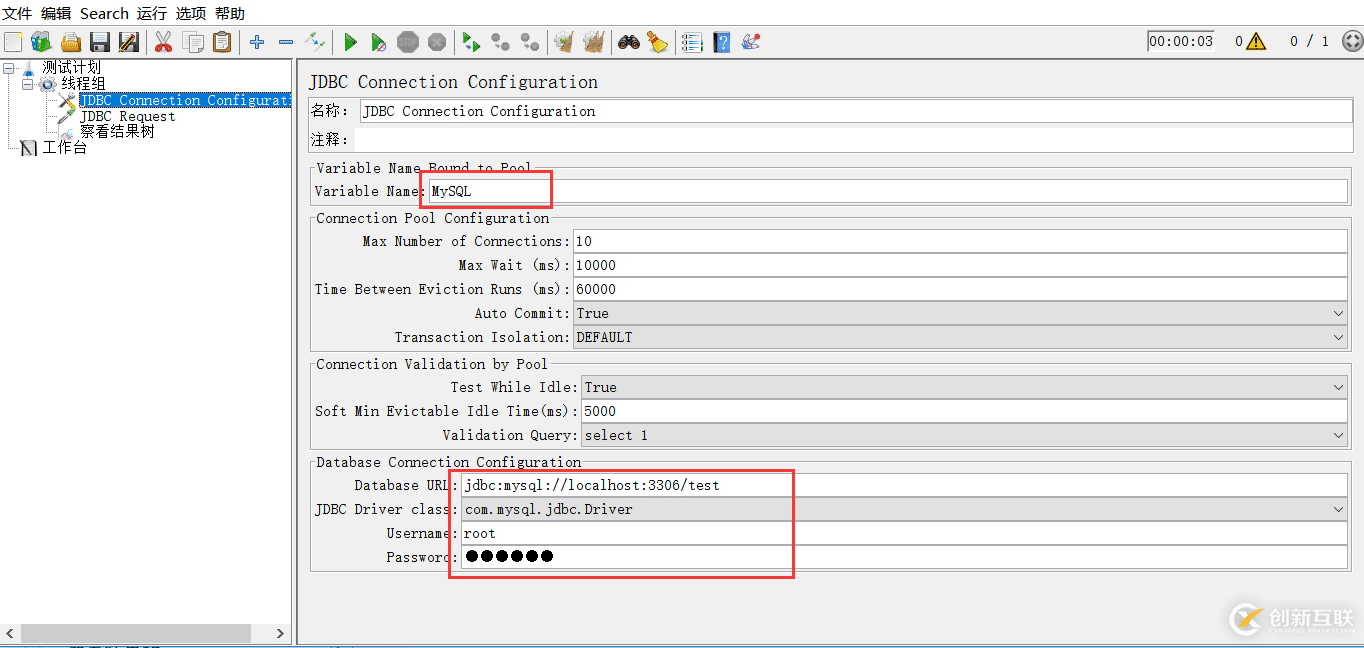The image size is (1364, 648).
Task: Select 测试计划 in the tree
Action: (x=71, y=68)
